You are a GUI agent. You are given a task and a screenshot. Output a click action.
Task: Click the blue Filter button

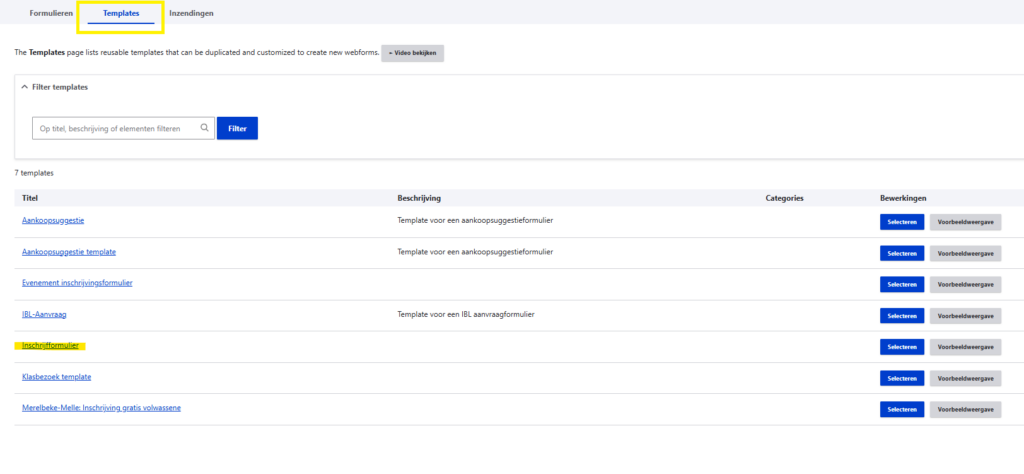tap(237, 128)
